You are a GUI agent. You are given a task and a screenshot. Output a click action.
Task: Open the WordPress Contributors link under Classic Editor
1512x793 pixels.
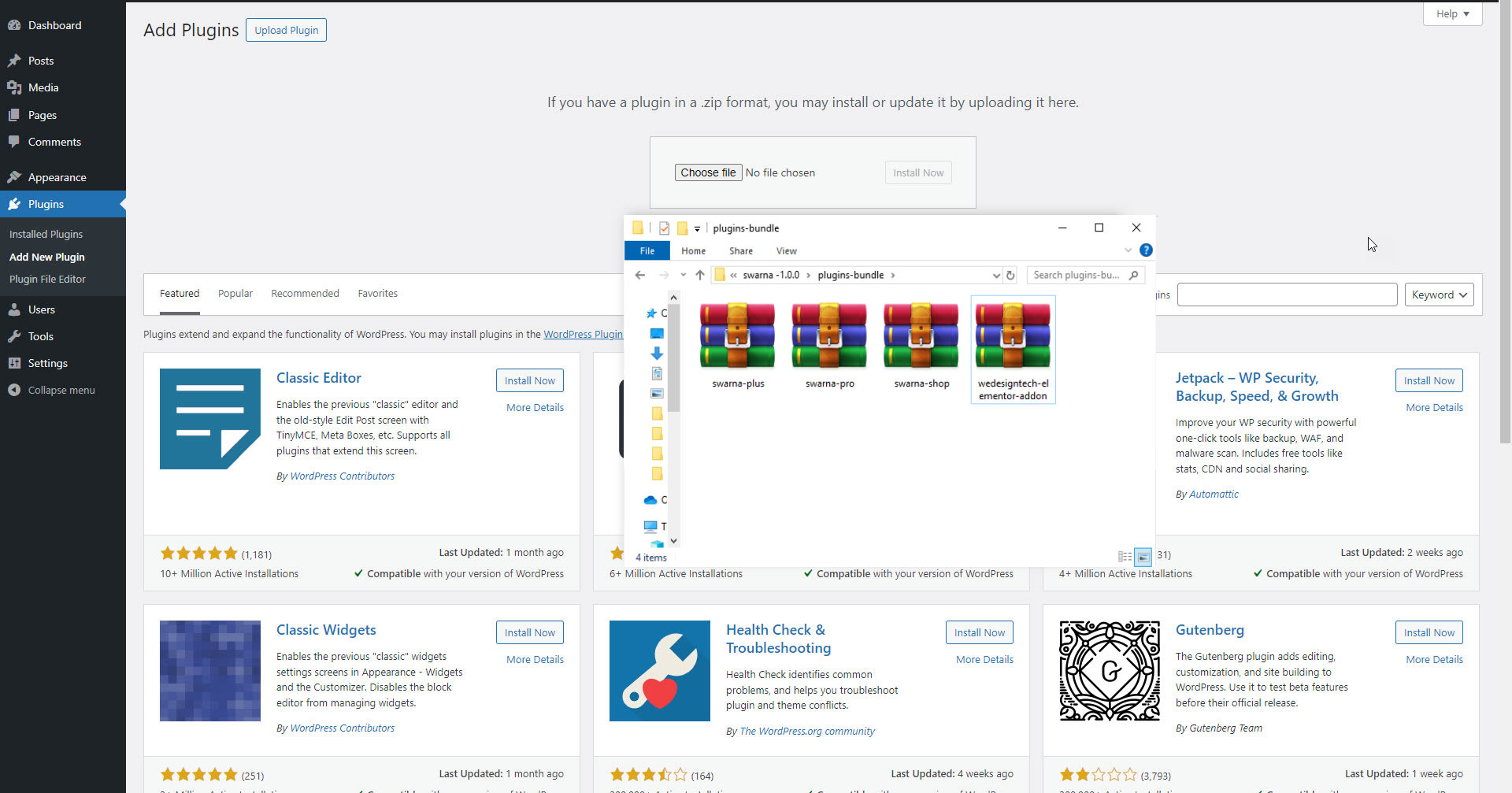point(343,476)
